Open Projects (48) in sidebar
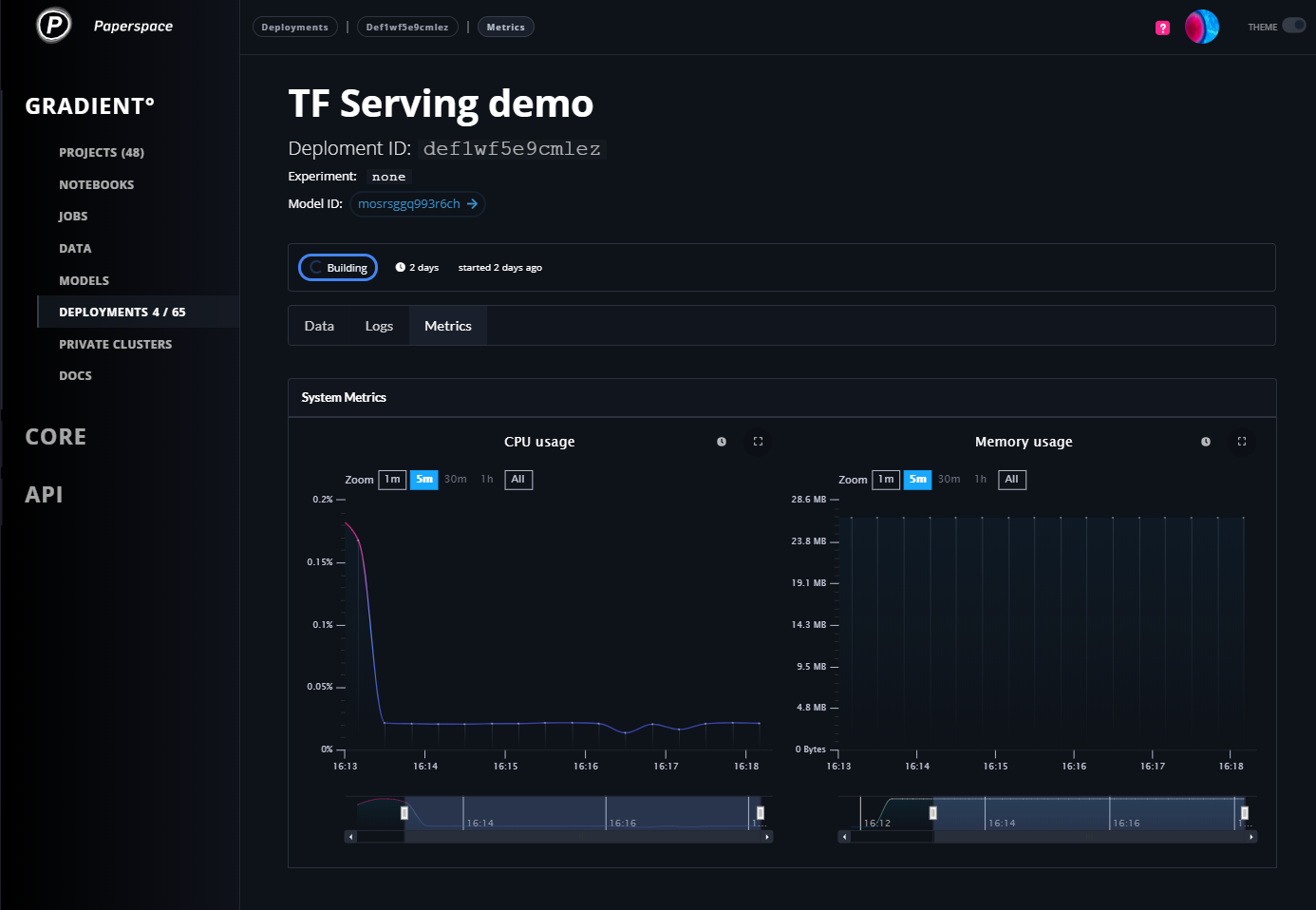The height and width of the screenshot is (910, 1316). click(102, 153)
